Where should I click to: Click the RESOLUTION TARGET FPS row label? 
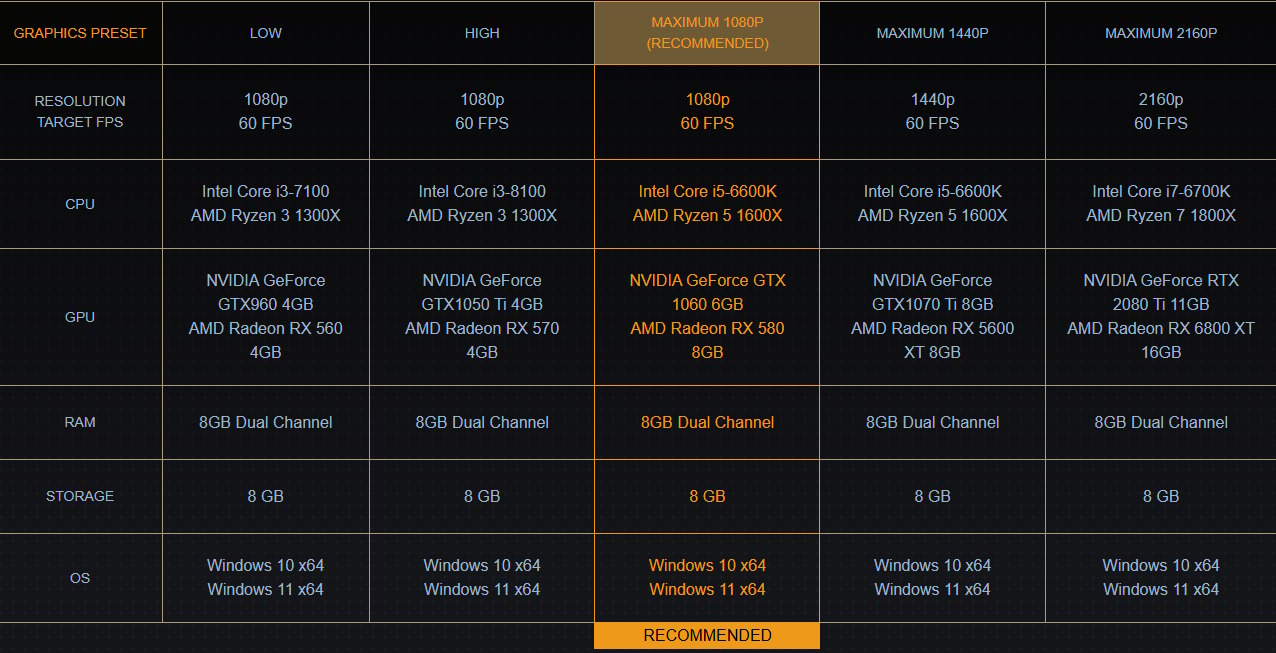tap(80, 112)
